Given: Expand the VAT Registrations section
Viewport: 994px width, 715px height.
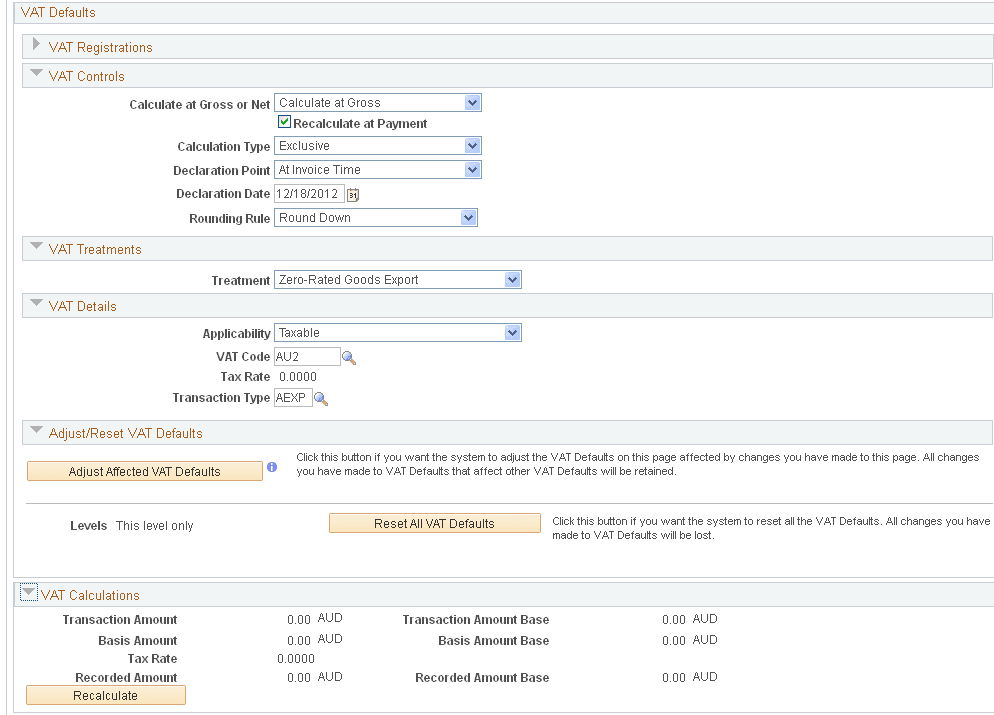Looking at the screenshot, I should [x=36, y=46].
